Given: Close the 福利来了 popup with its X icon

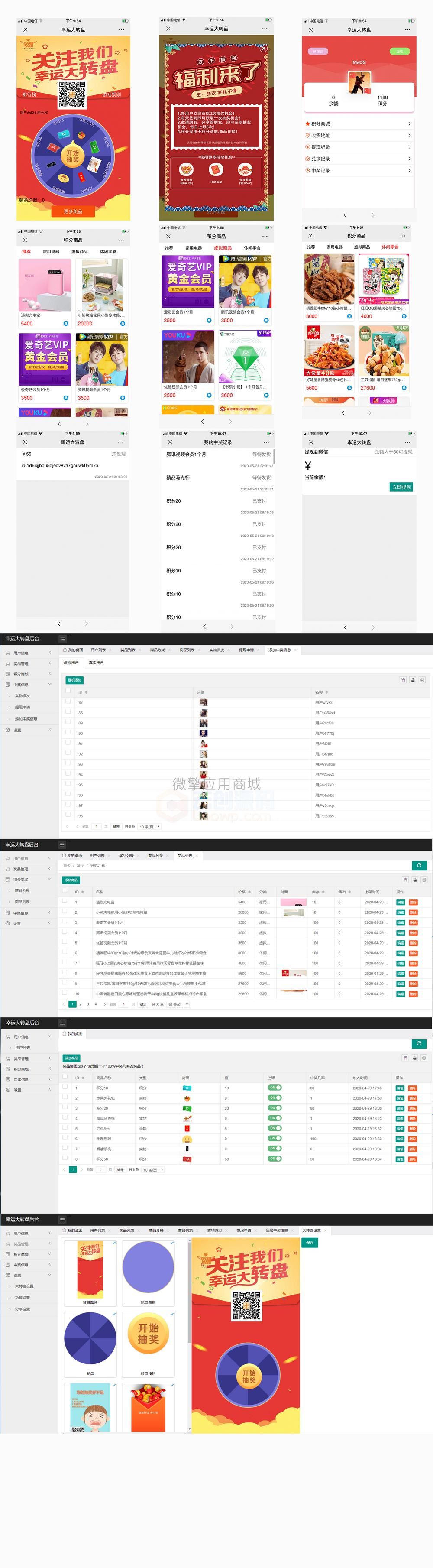Looking at the screenshot, I should [x=263, y=48].
